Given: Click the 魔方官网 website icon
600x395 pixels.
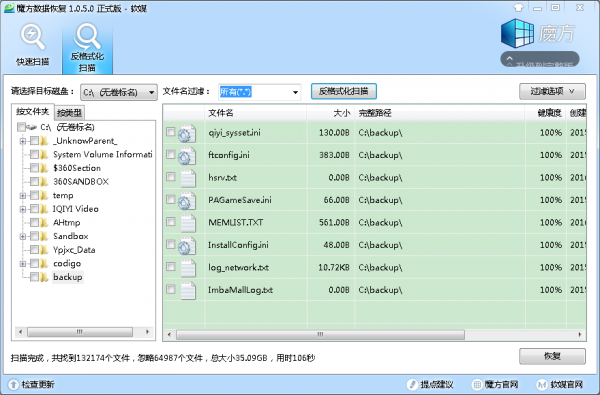Looking at the screenshot, I should [477, 384].
